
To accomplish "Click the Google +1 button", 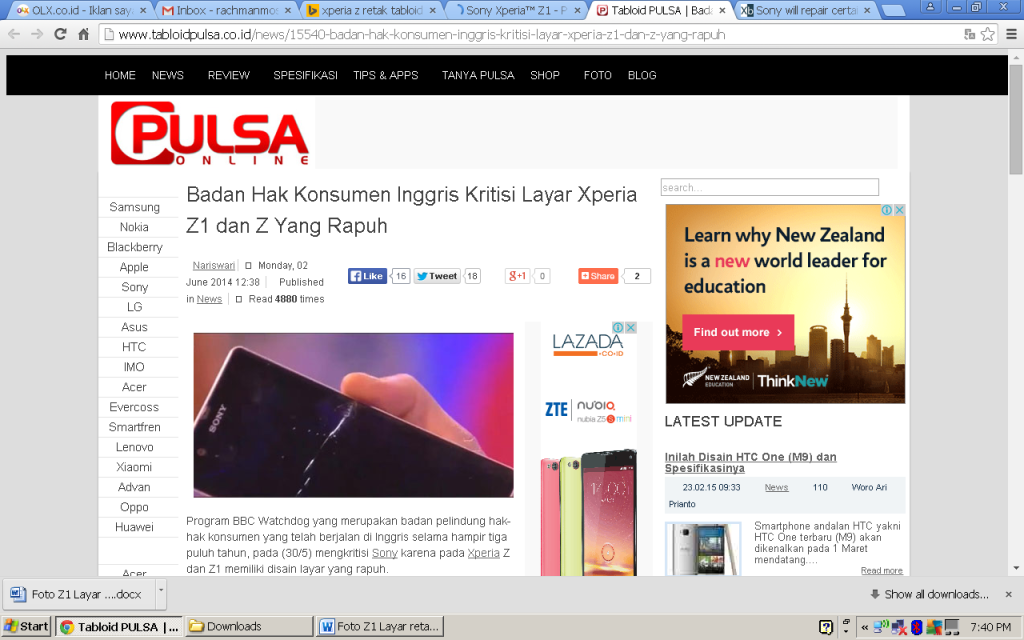I will tap(517, 276).
